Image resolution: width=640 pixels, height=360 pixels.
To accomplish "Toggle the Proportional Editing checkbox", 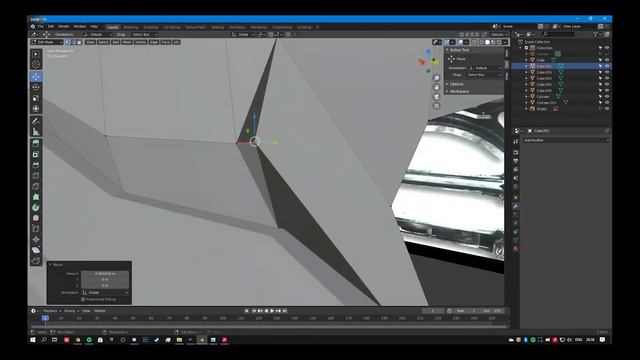I will click(x=83, y=299).
